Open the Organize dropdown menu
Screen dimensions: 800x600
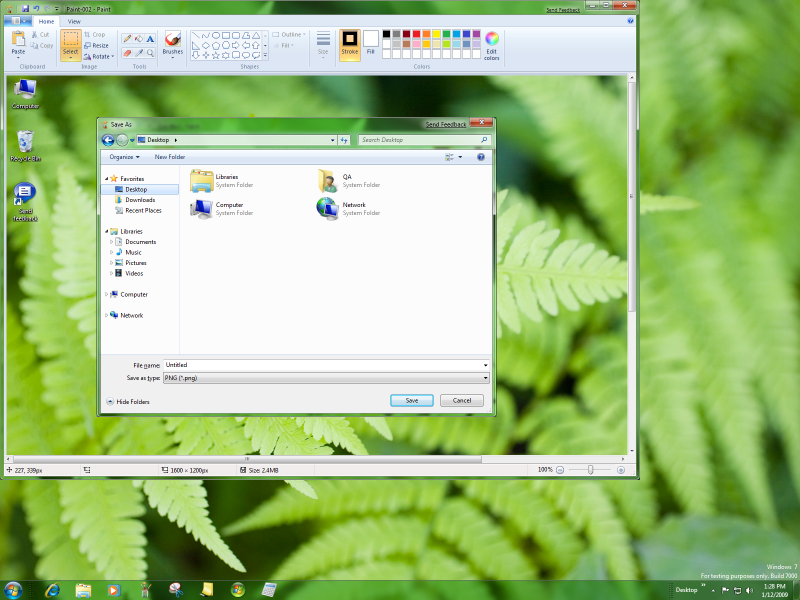pos(124,157)
